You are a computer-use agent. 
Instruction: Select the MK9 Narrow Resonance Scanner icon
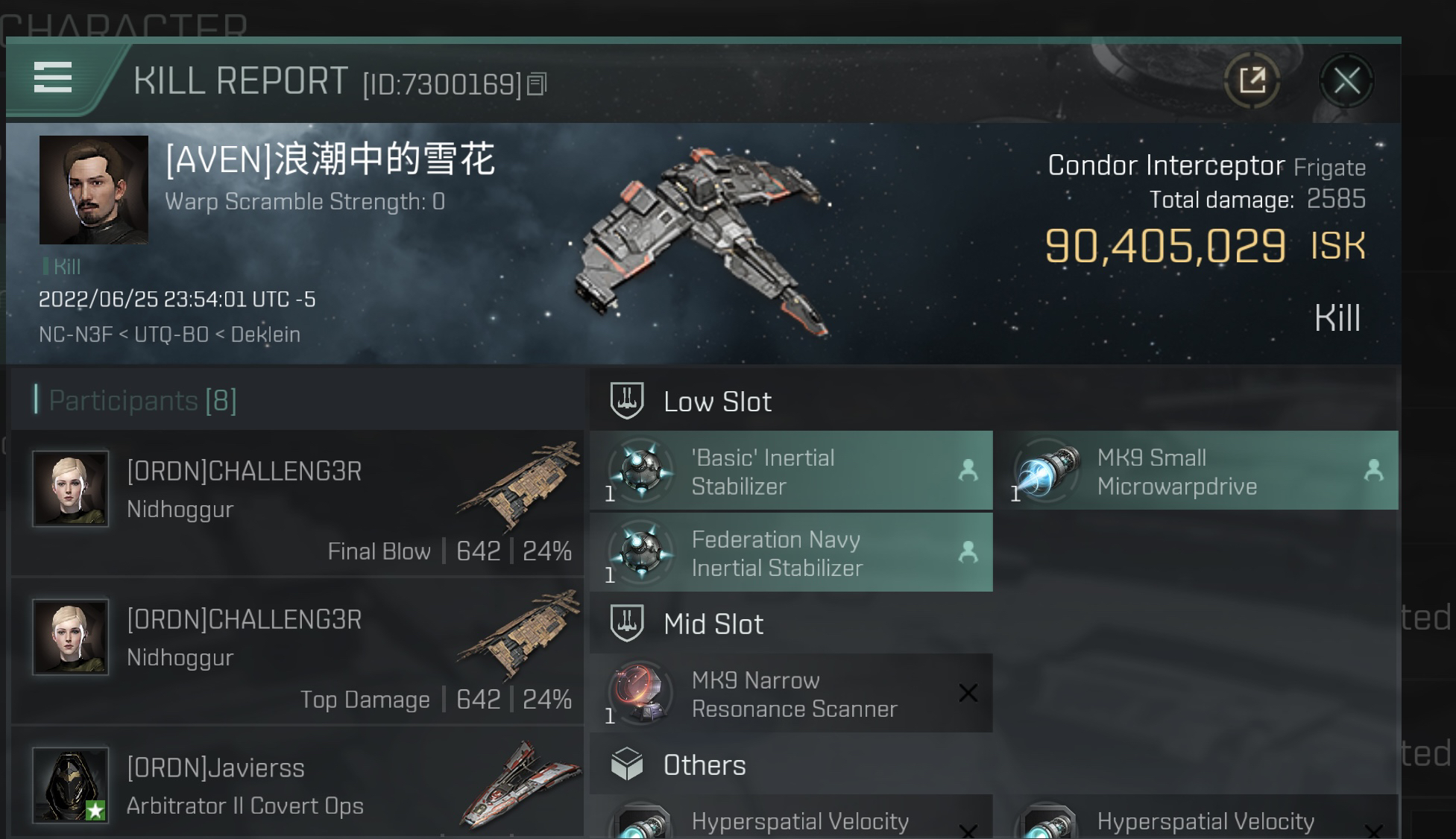(641, 693)
